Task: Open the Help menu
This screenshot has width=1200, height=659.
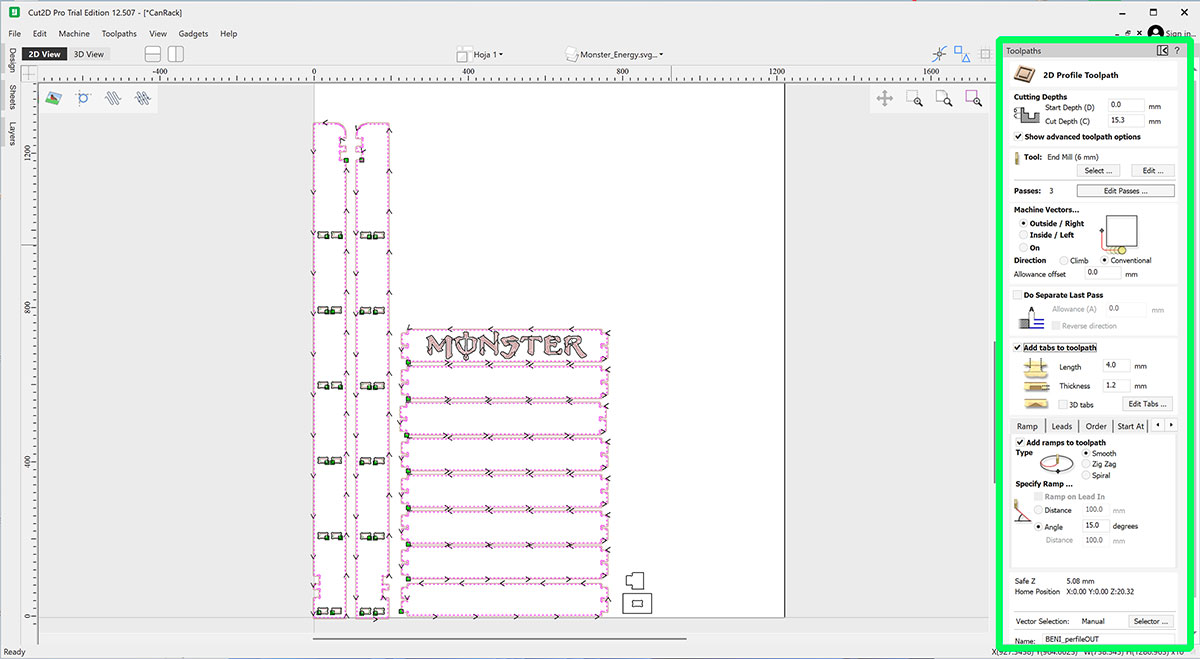Action: tap(228, 33)
